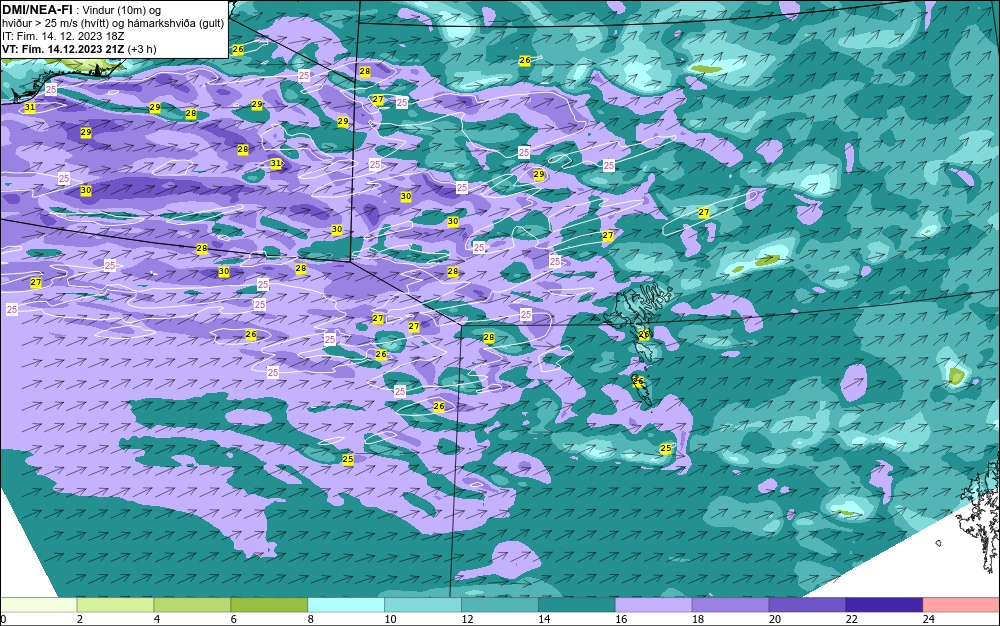
Task: Click the "20" tick label on color scale
Action: (775, 619)
